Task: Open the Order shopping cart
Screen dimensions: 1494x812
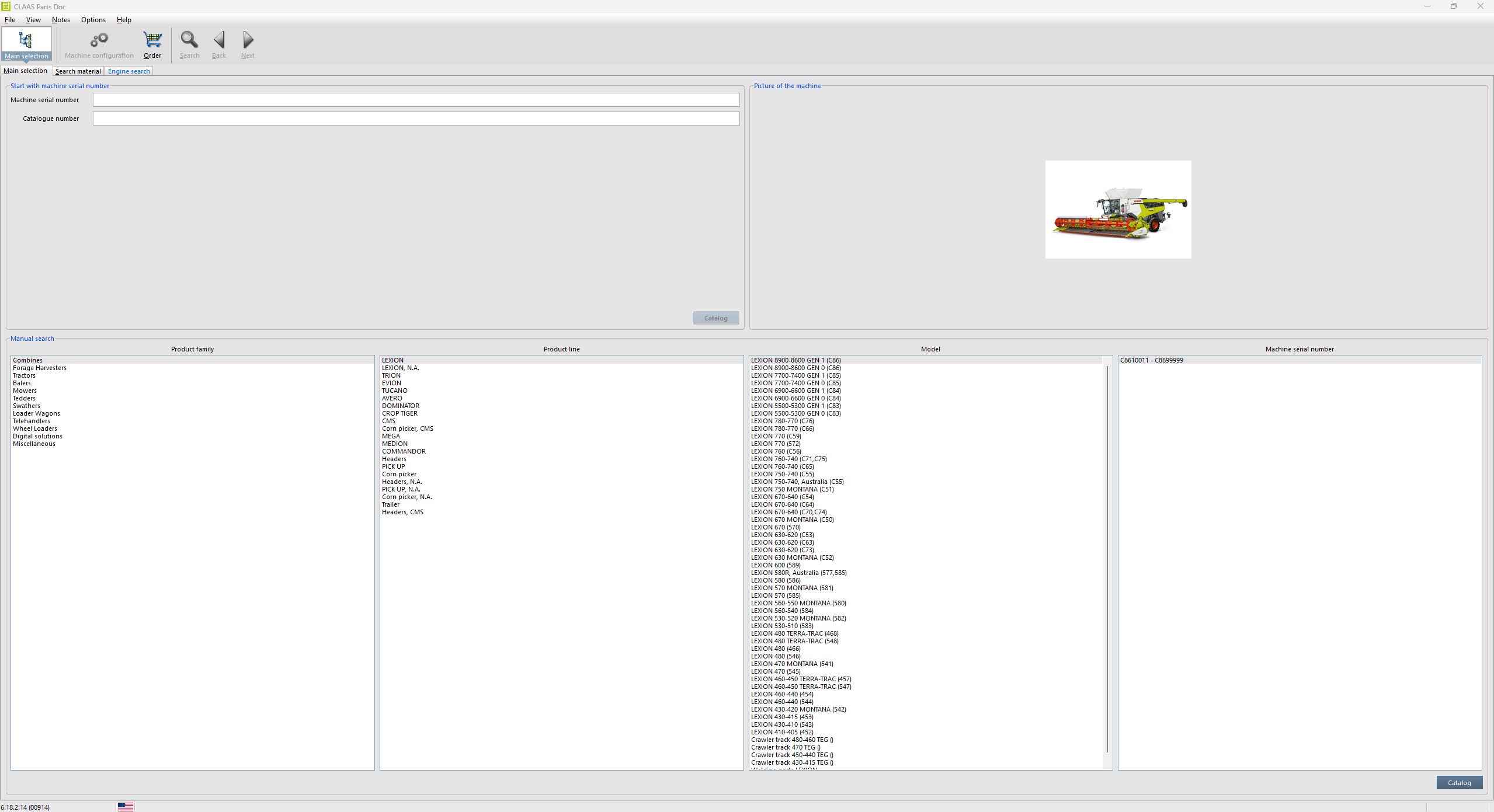Action: pos(152,40)
